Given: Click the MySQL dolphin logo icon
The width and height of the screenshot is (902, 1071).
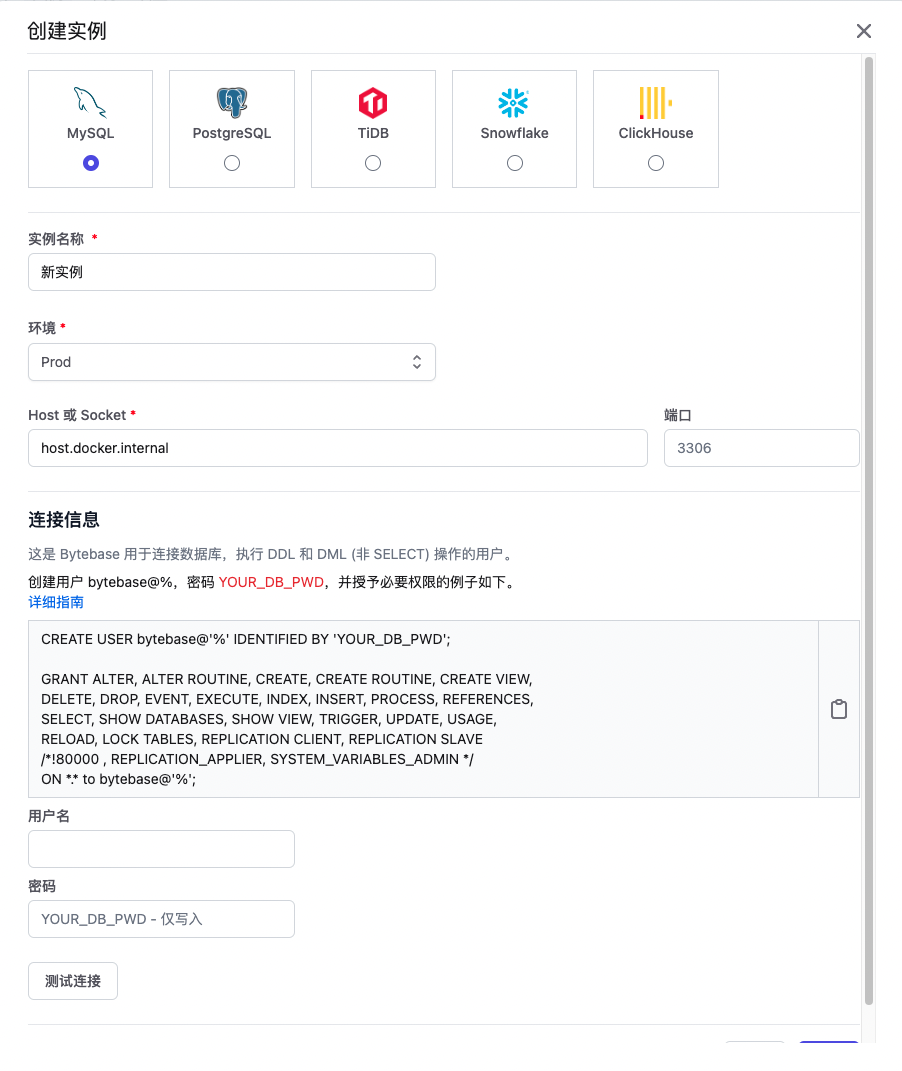Looking at the screenshot, I should (90, 102).
